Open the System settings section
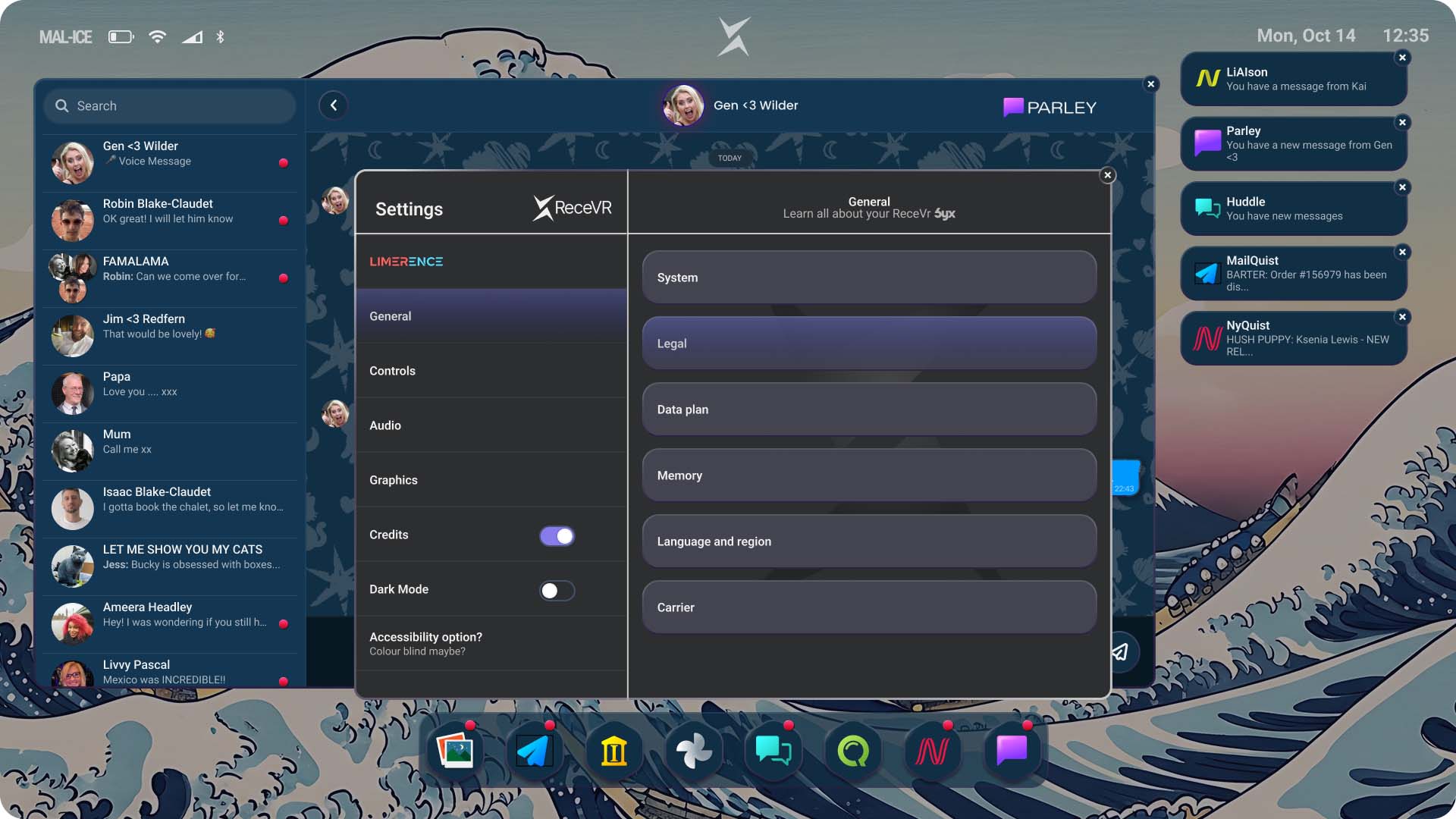 coord(869,278)
